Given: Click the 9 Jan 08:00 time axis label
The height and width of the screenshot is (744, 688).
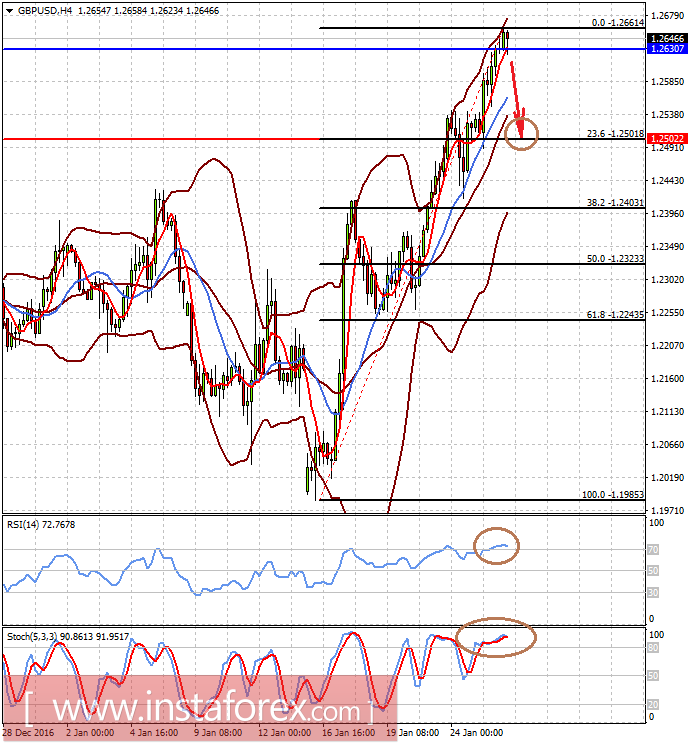Looking at the screenshot, I should [x=218, y=733].
